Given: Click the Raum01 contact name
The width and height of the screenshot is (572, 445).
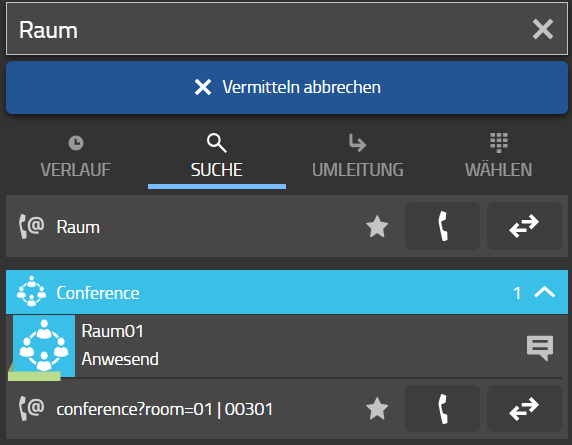Looking at the screenshot, I should point(112,331).
